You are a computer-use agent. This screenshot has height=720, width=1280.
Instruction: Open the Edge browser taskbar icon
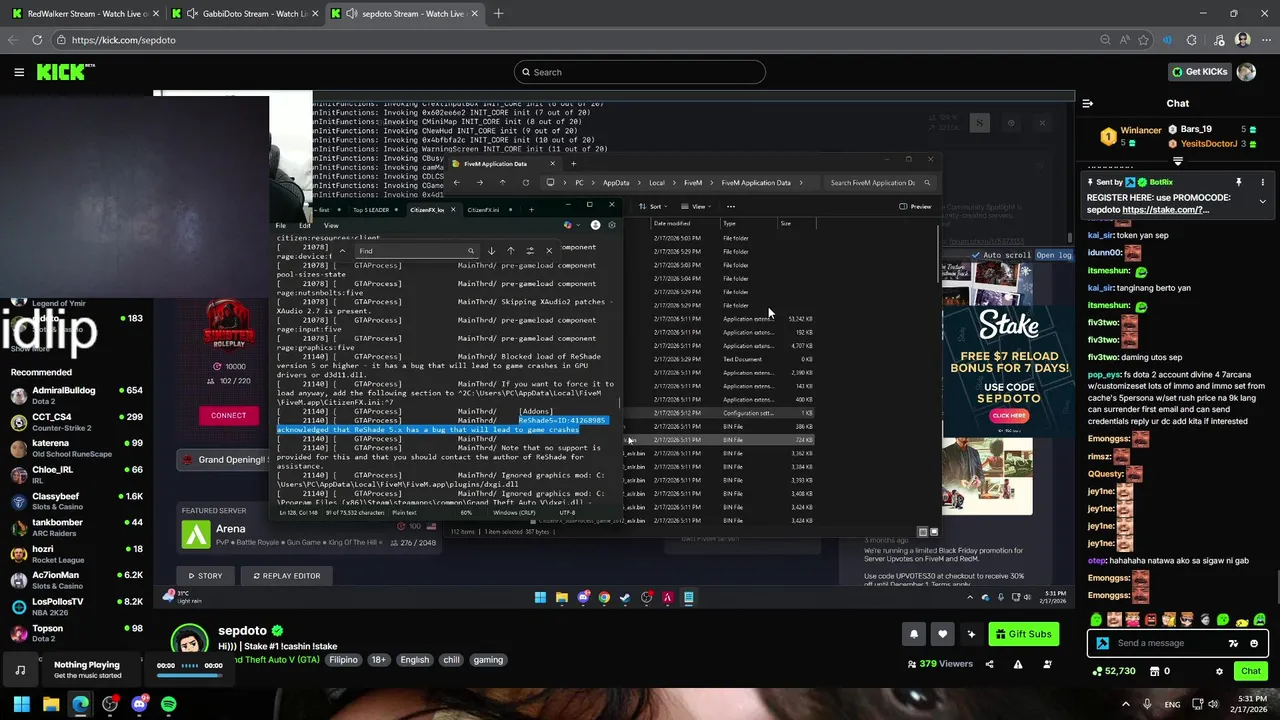click(x=80, y=704)
